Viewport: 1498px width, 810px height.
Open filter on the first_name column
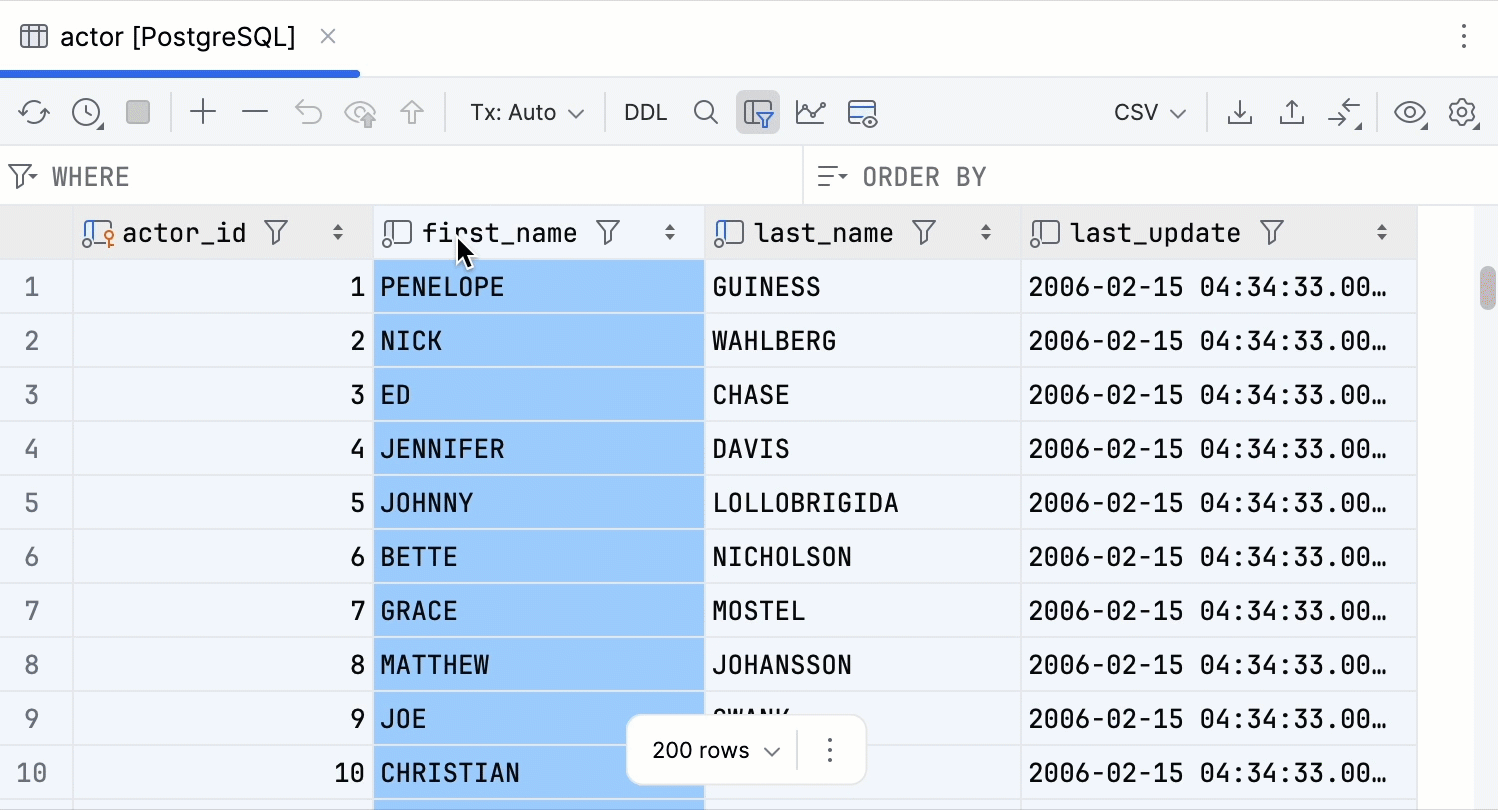607,232
